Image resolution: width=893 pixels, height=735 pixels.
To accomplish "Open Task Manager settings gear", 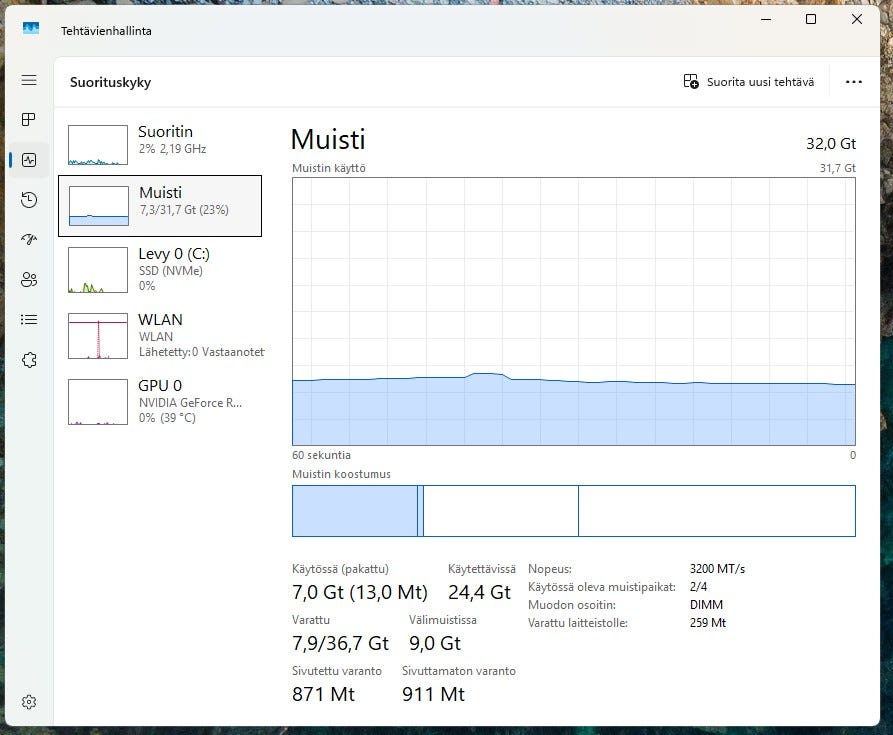I will [x=29, y=702].
